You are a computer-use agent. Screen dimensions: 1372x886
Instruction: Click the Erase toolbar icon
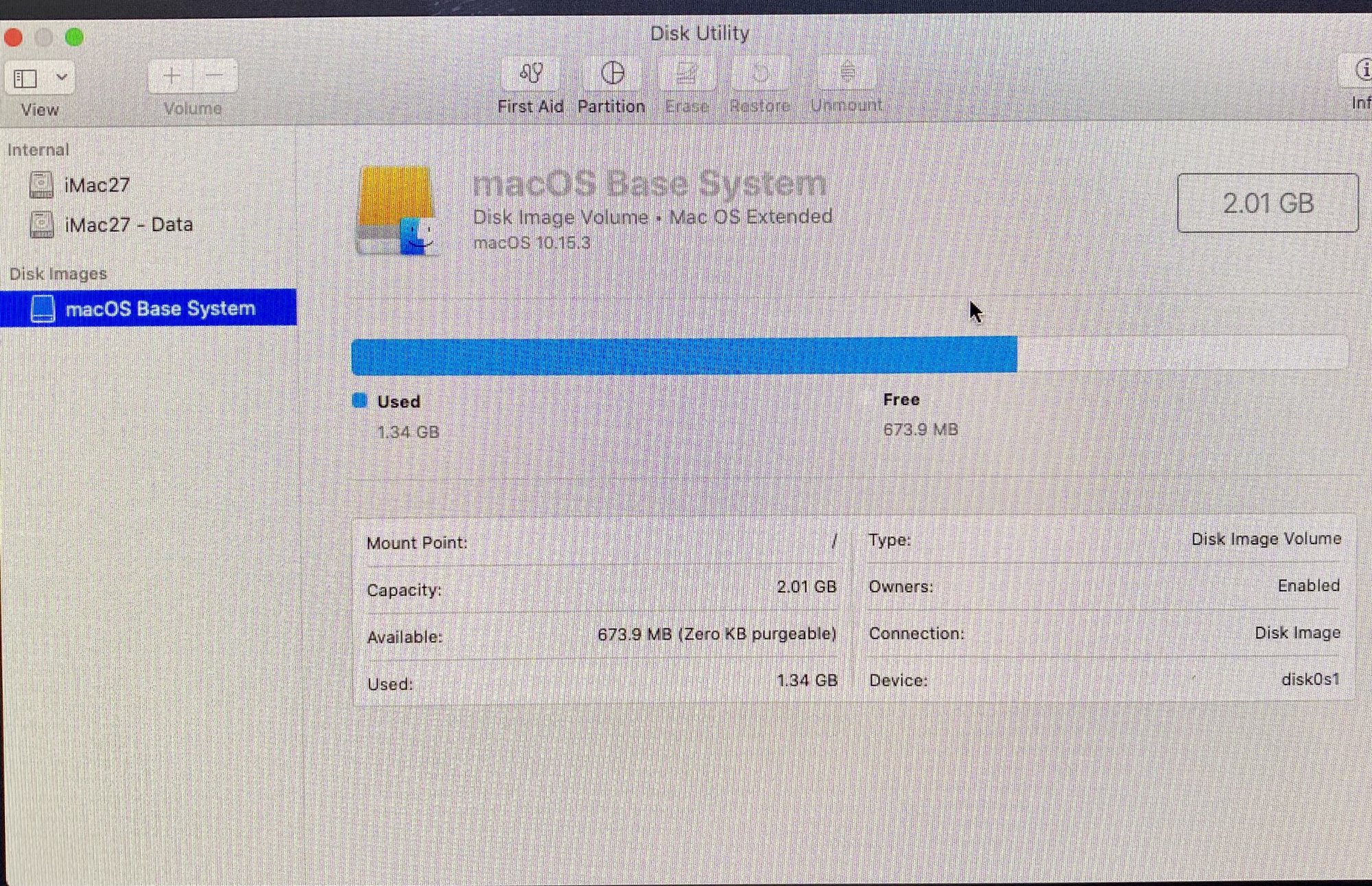pos(687,73)
